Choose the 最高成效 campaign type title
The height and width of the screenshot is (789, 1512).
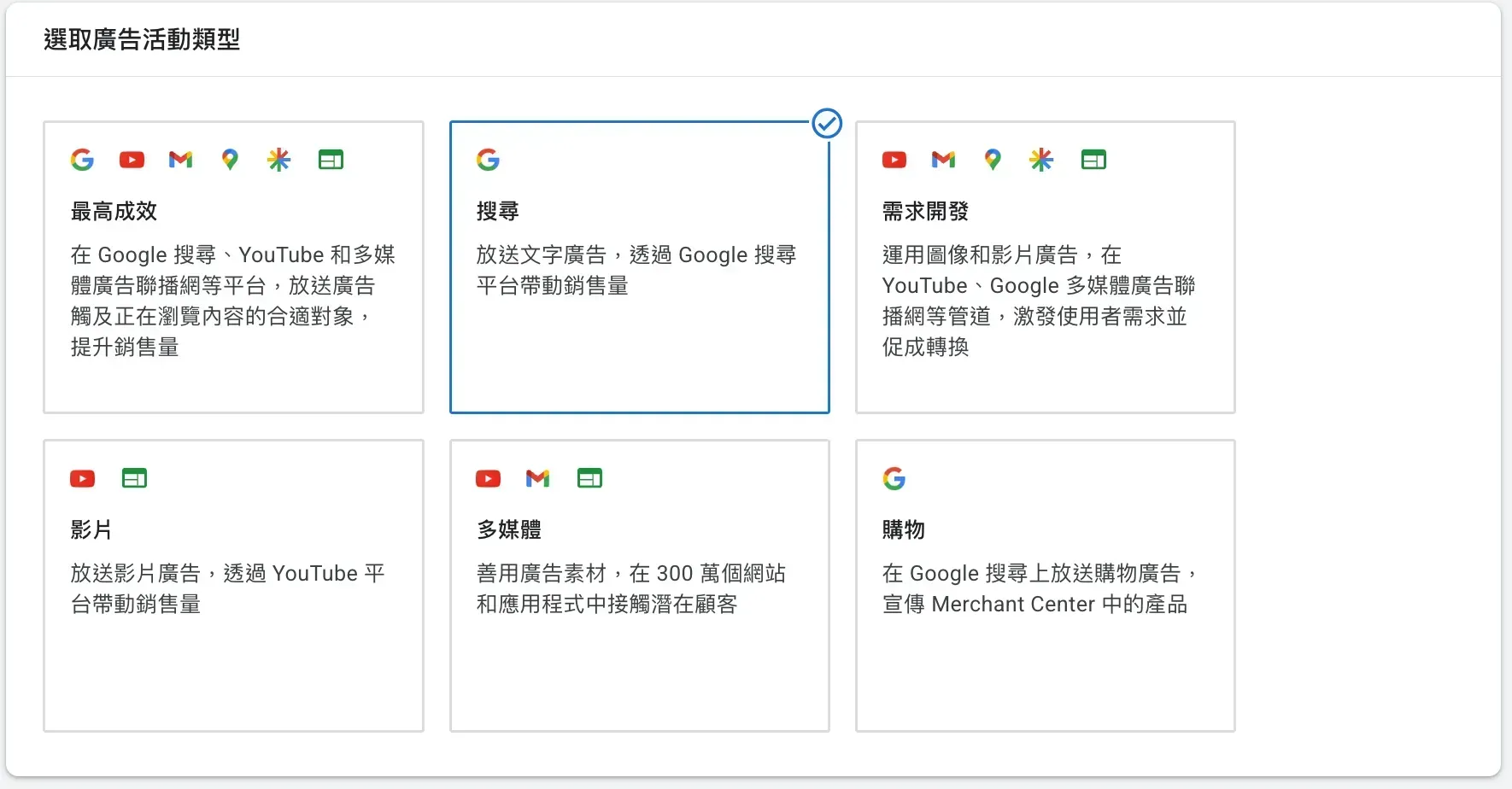coord(114,211)
